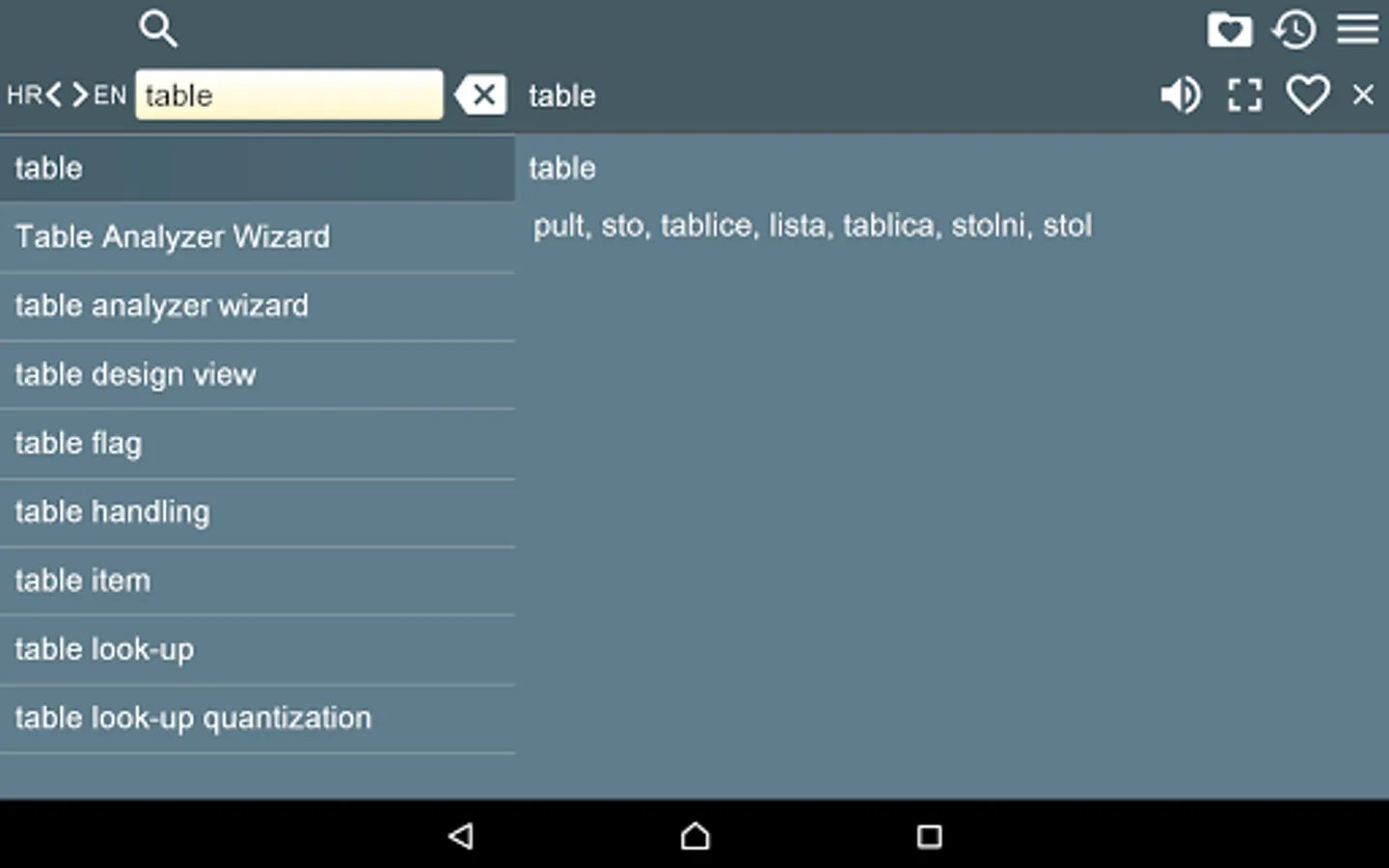Switch translation direction to English
Viewport: 1389px width, 868px height.
[x=80, y=95]
